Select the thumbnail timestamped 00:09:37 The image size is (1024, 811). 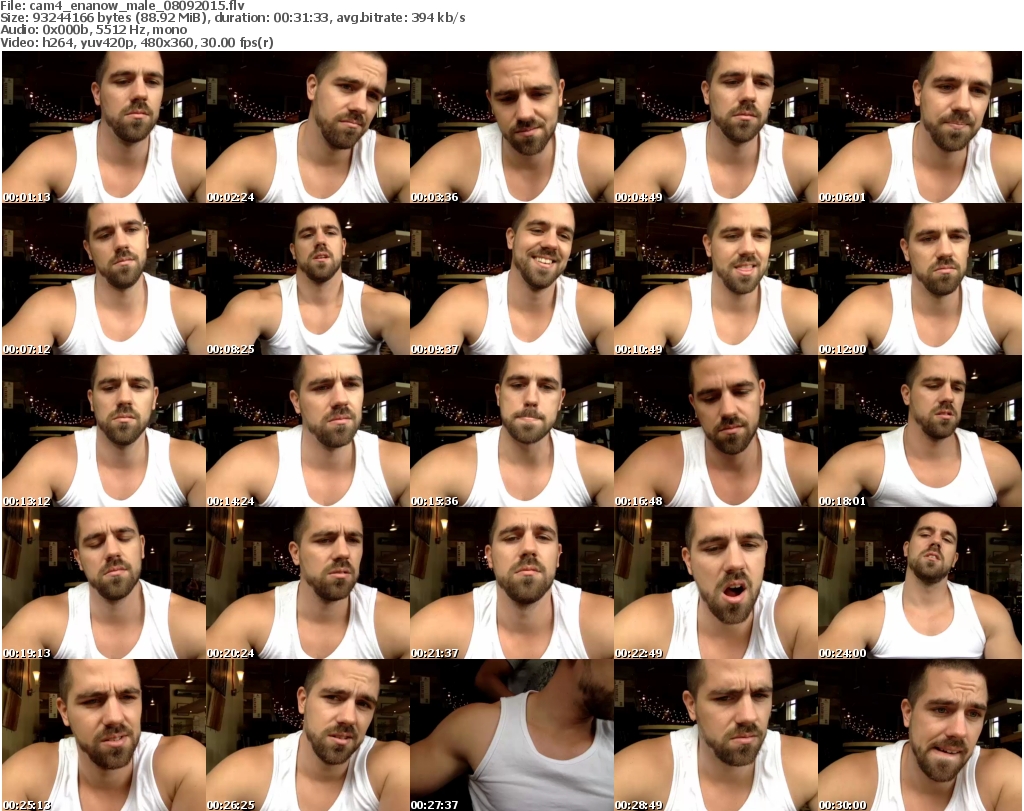pos(512,279)
